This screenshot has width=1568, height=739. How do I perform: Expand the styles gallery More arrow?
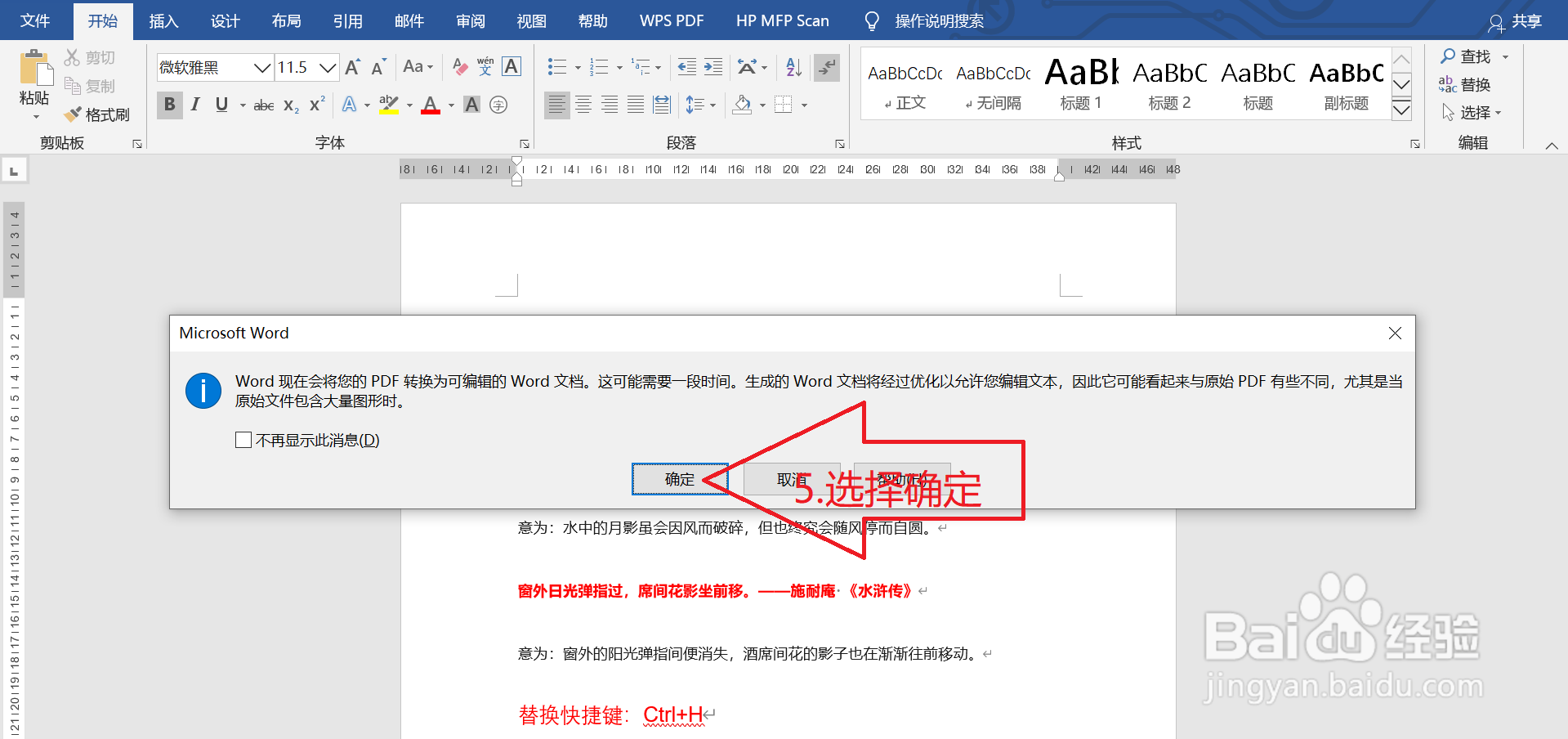1401,110
